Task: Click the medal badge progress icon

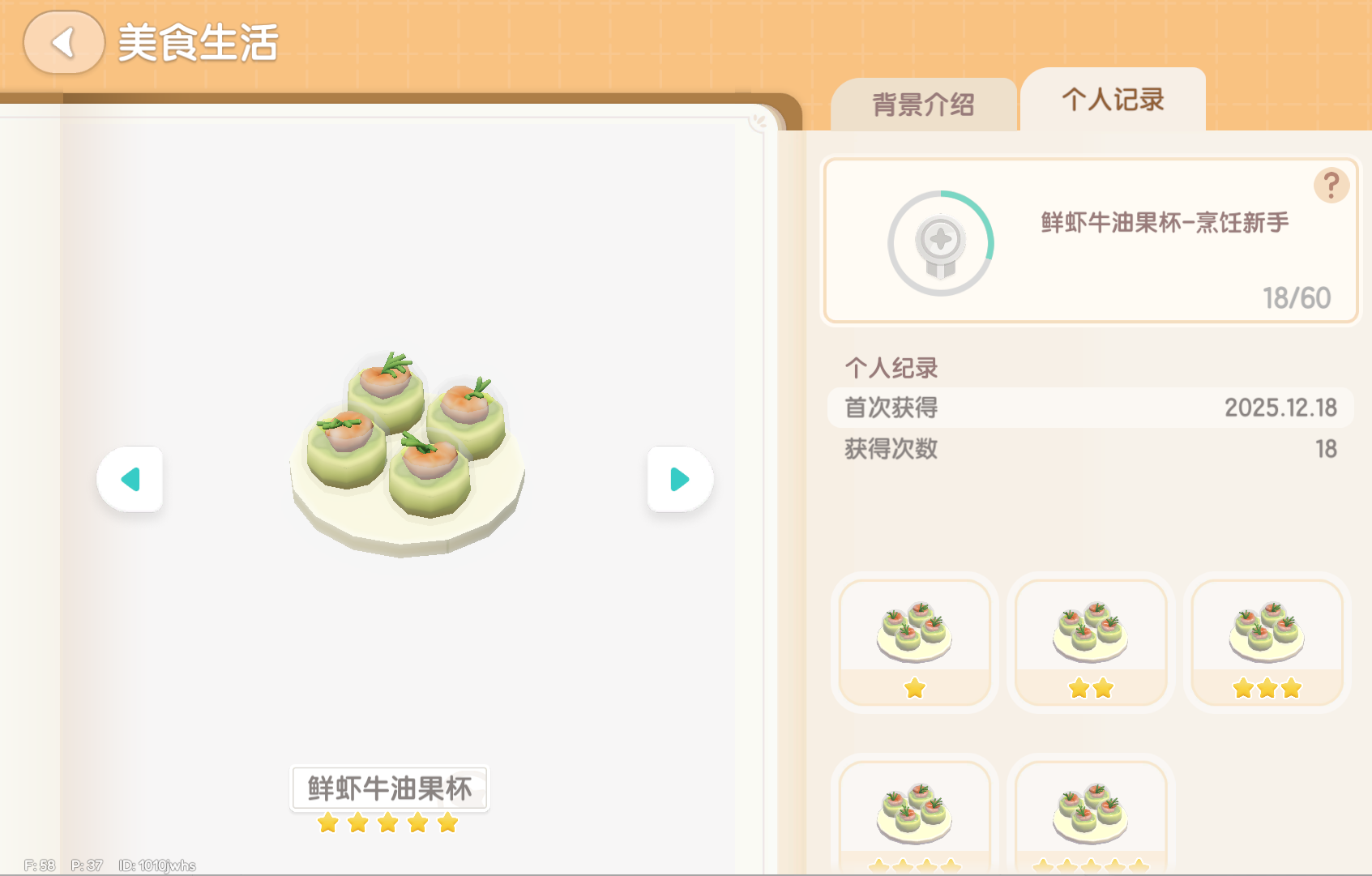Action: pyautogui.click(x=941, y=243)
